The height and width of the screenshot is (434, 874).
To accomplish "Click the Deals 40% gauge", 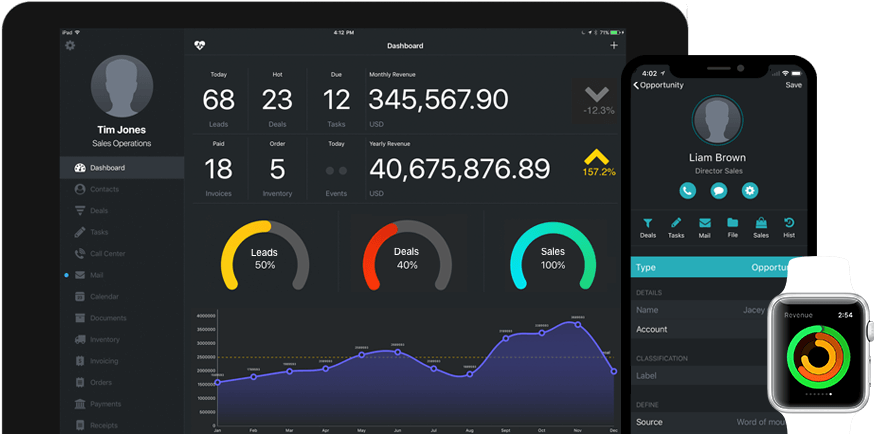I will click(x=407, y=256).
